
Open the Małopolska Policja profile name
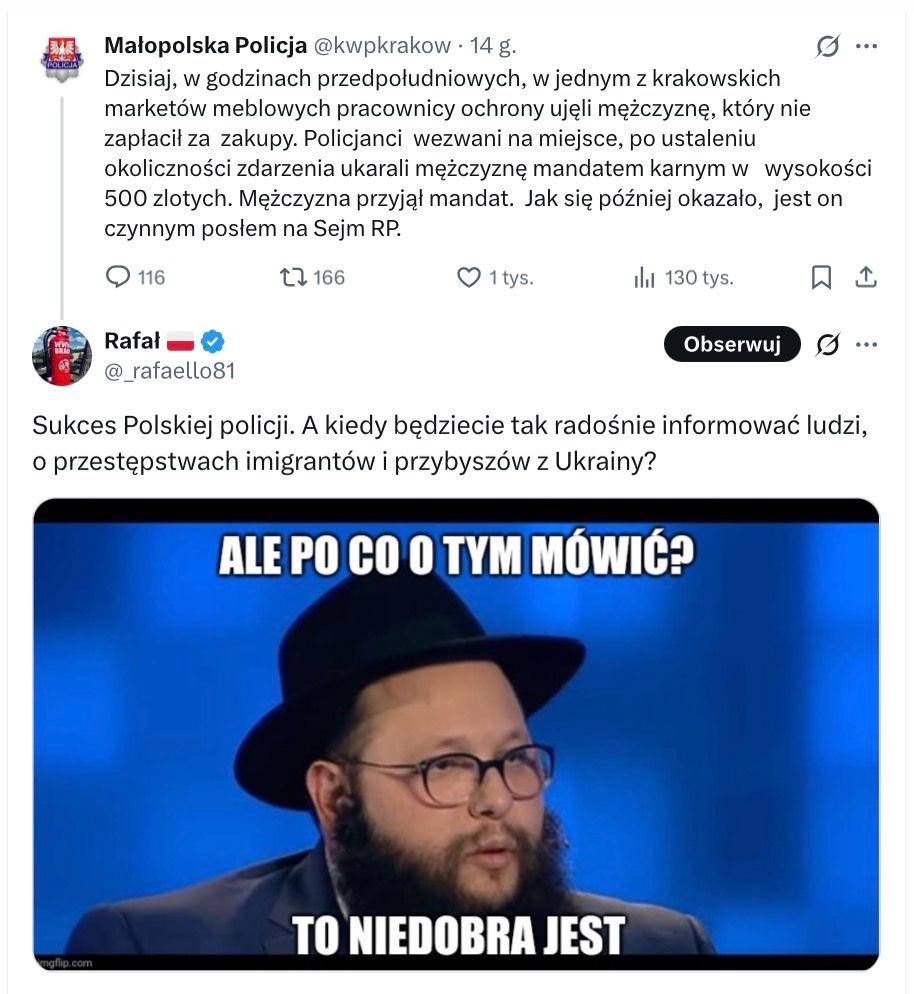coord(205,45)
